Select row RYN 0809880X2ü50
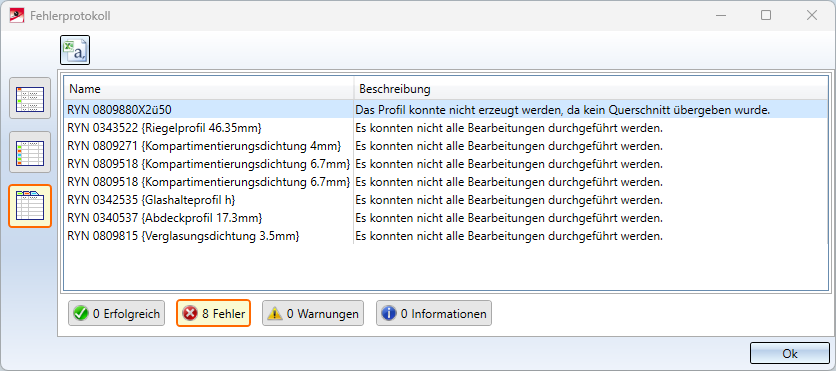 point(446,110)
